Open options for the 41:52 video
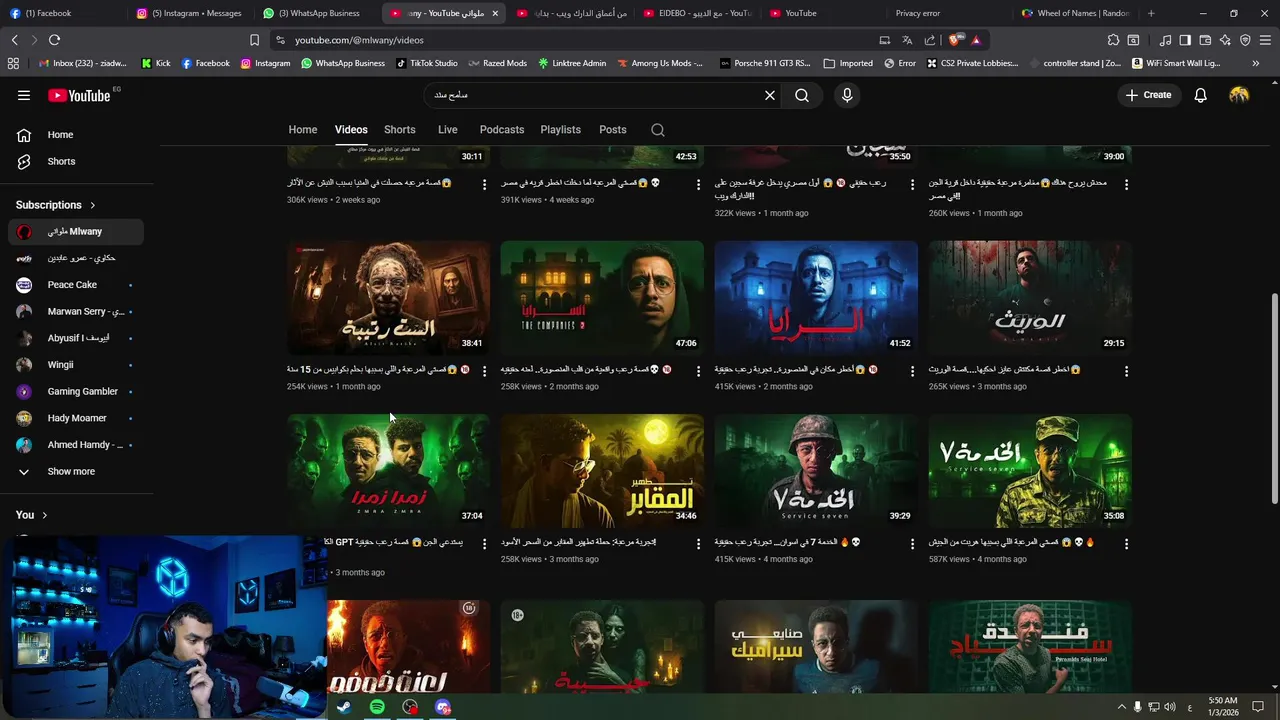 pos(912,371)
